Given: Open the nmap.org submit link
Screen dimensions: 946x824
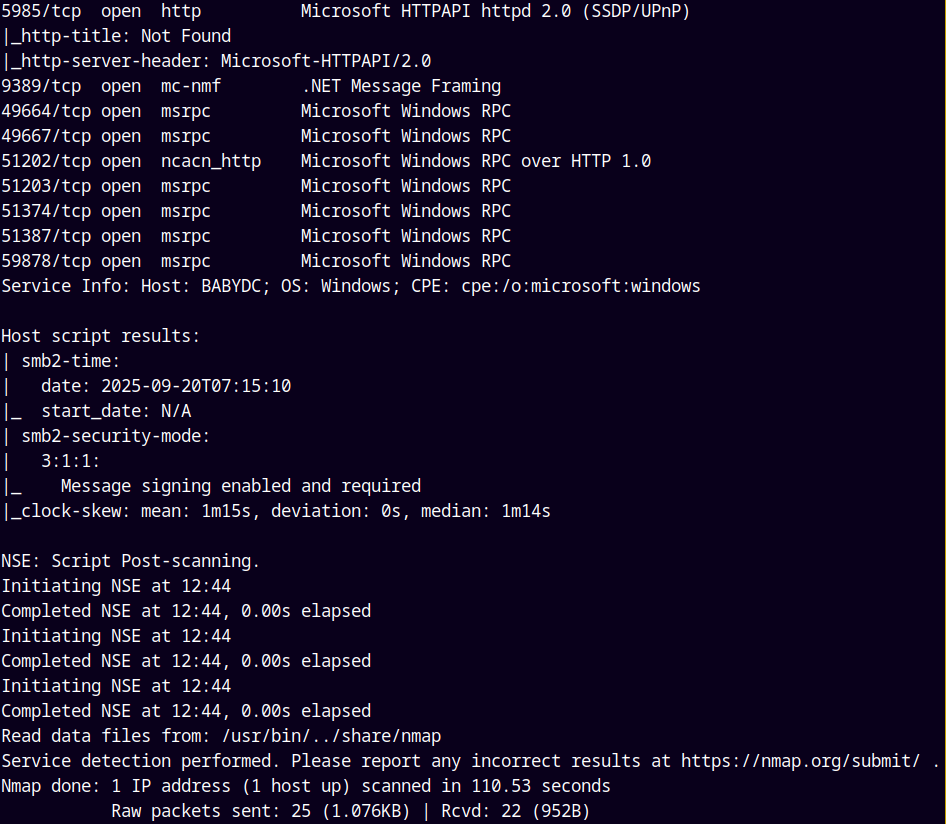Looking at the screenshot, I should pos(800,761).
